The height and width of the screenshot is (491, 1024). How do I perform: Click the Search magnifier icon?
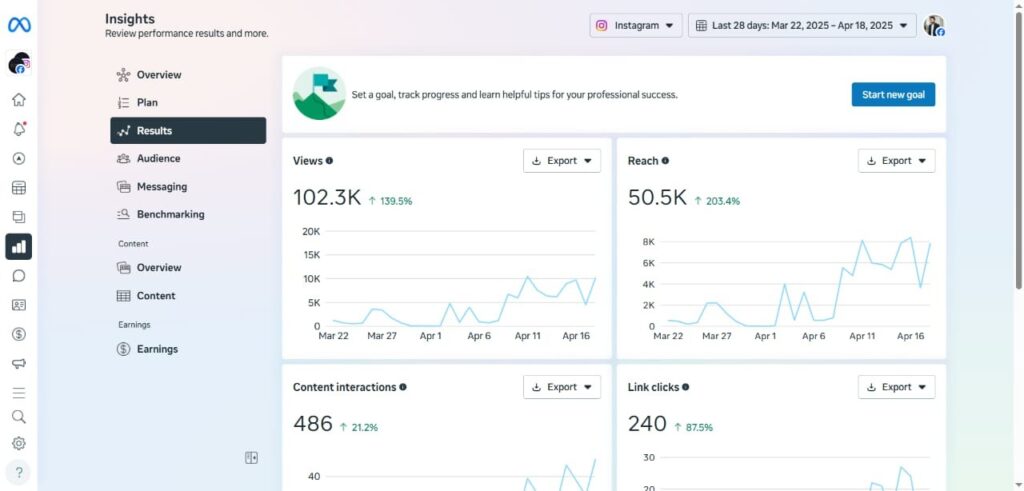pos(19,417)
